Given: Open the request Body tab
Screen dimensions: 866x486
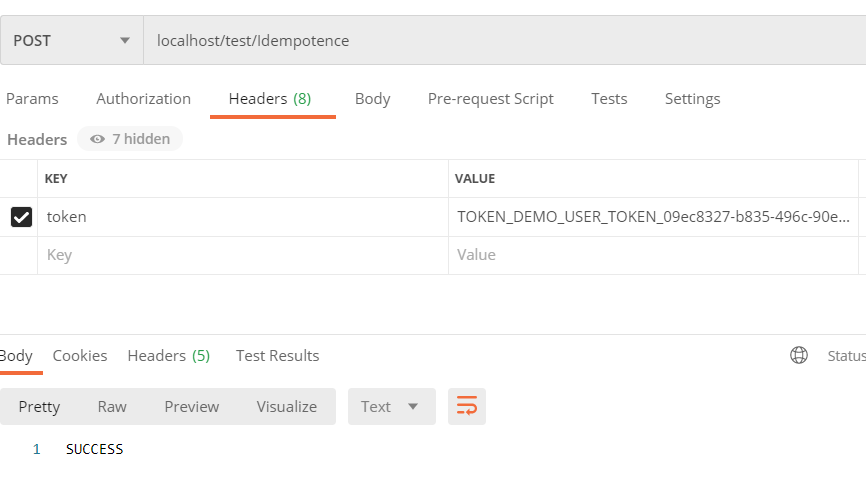Looking at the screenshot, I should pyautogui.click(x=373, y=99).
